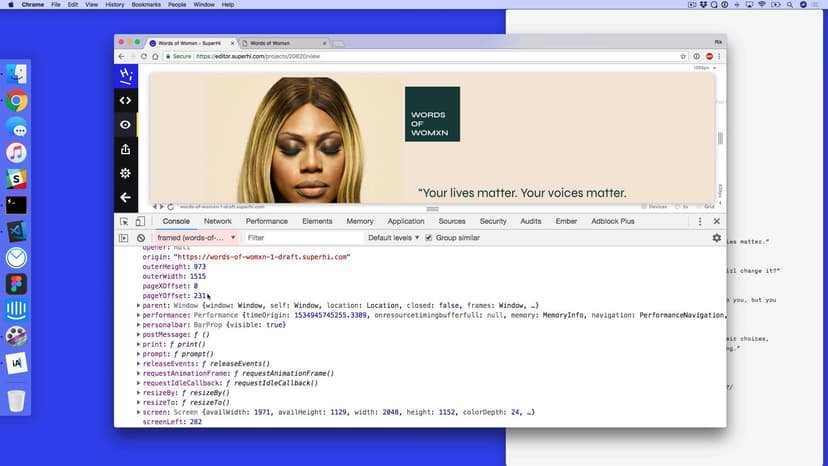Uncheck the Group similar checkbox
Screen dimensions: 828x466
click(429, 238)
